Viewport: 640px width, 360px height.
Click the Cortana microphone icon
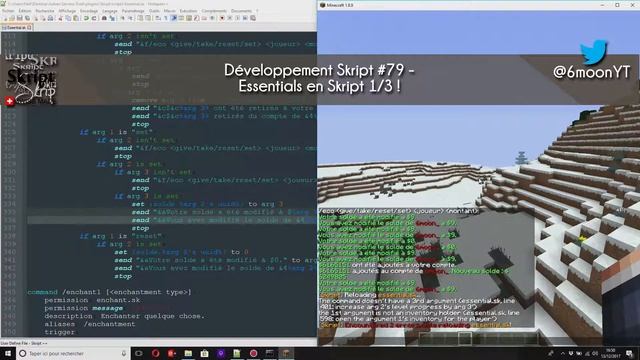(124, 353)
